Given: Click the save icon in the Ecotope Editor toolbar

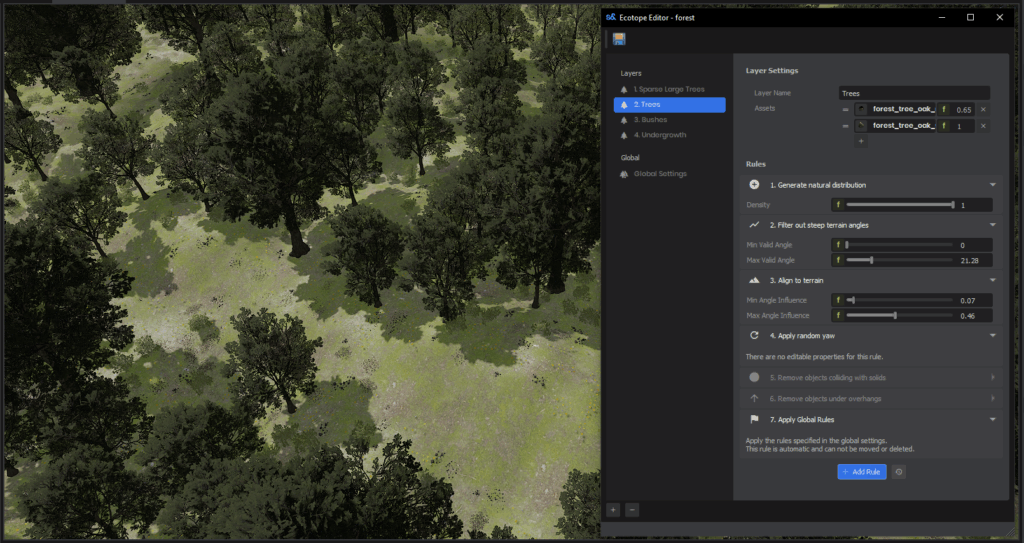Looking at the screenshot, I should click(x=619, y=39).
